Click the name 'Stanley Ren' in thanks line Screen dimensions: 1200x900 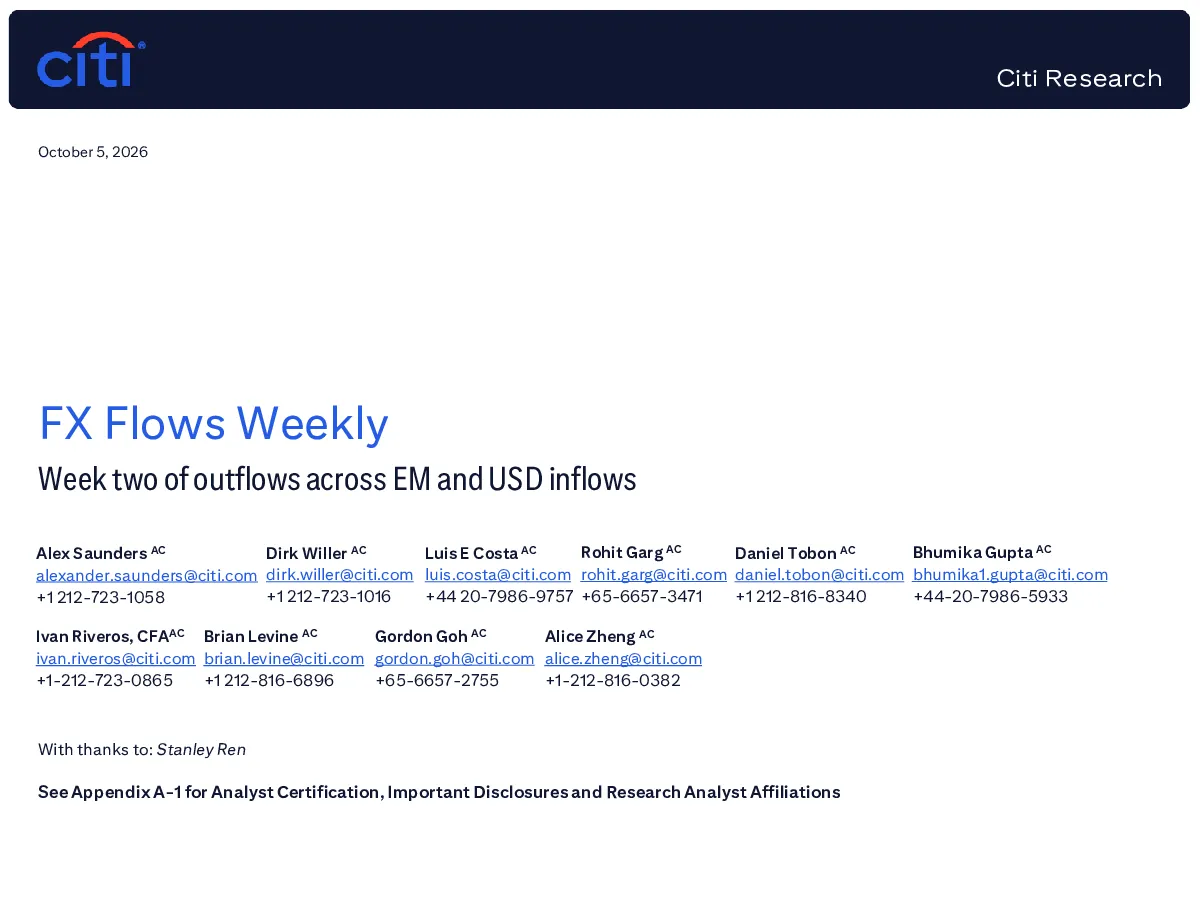click(x=201, y=750)
